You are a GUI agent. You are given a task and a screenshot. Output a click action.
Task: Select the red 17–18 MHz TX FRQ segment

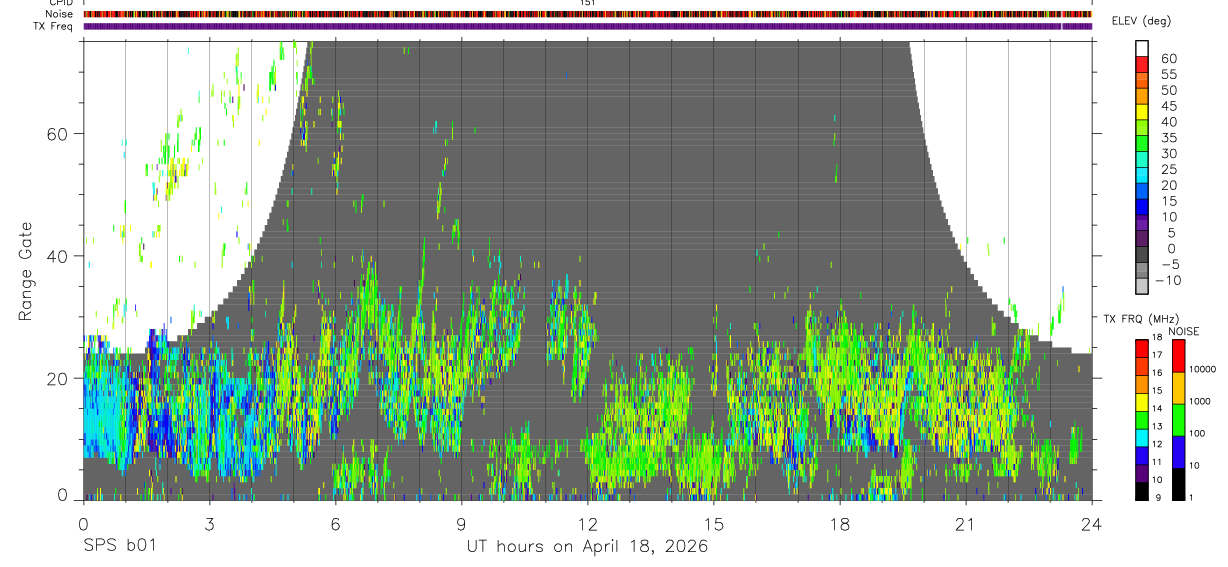click(x=1142, y=348)
